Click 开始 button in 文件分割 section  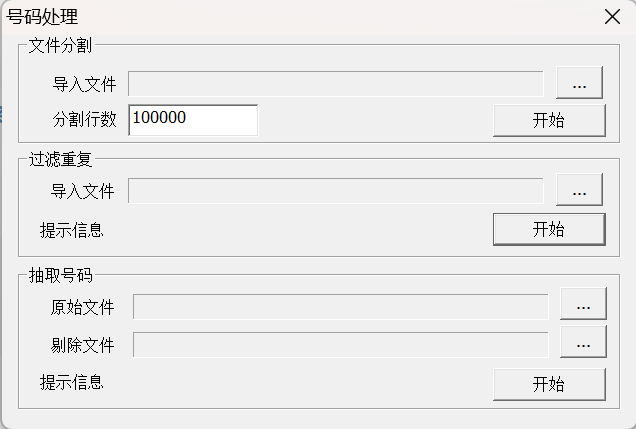(x=548, y=121)
